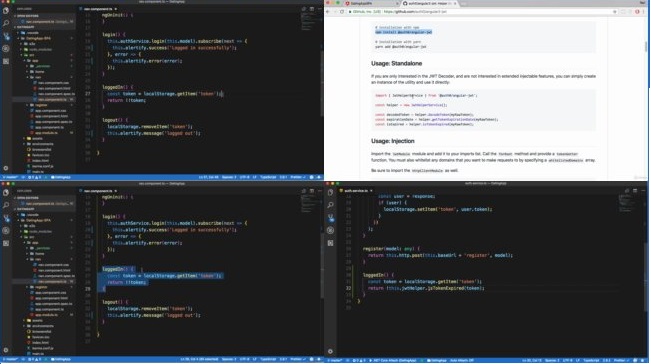
Task: Open Explorer in the auth.service.ts window
Action: pyautogui.click(x=330, y=193)
